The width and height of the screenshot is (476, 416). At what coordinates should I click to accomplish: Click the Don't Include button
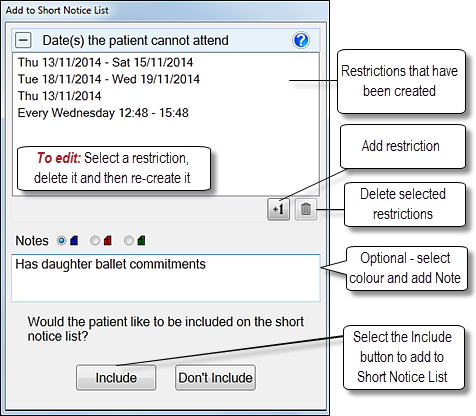[x=215, y=378]
